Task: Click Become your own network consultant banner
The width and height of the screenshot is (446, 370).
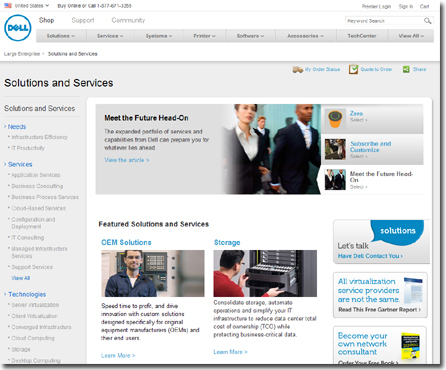Action: (x=380, y=345)
